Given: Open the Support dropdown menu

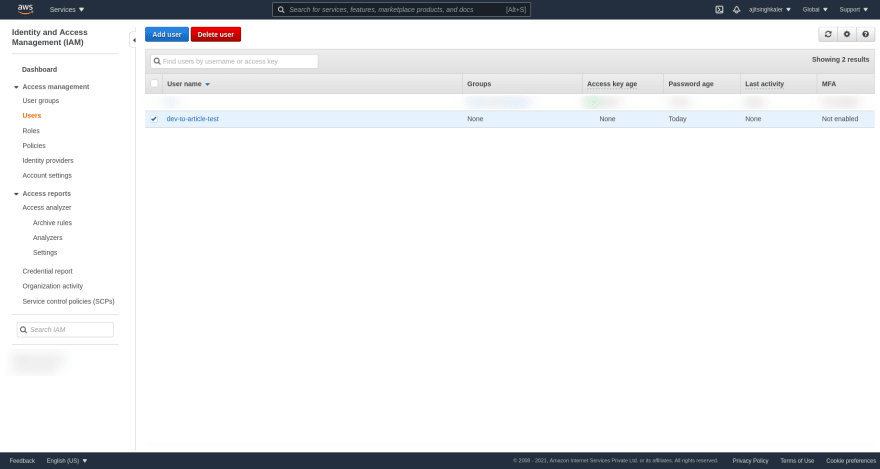Looking at the screenshot, I should tap(854, 10).
